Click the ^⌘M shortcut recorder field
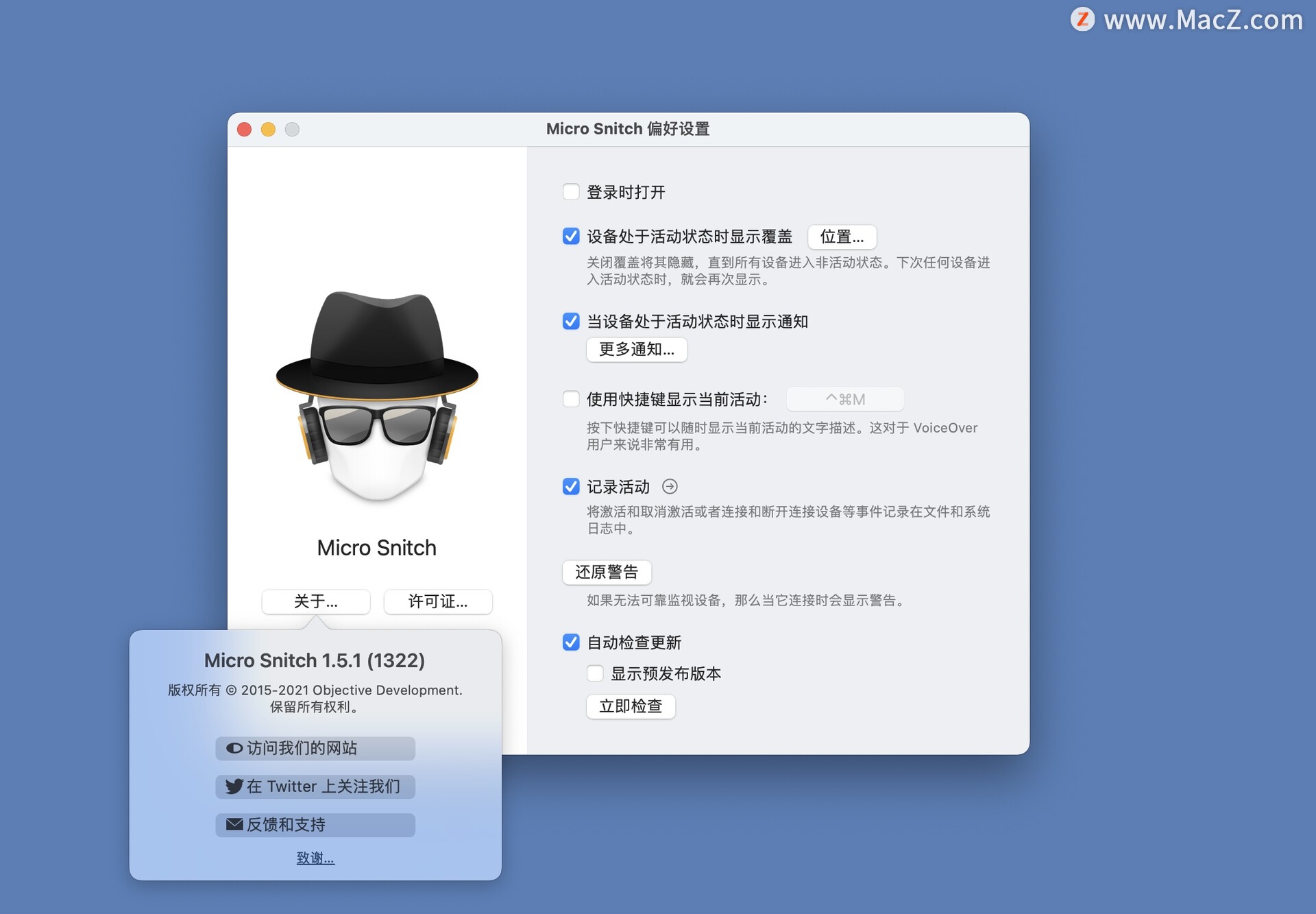The width and height of the screenshot is (1316, 914). point(844,399)
